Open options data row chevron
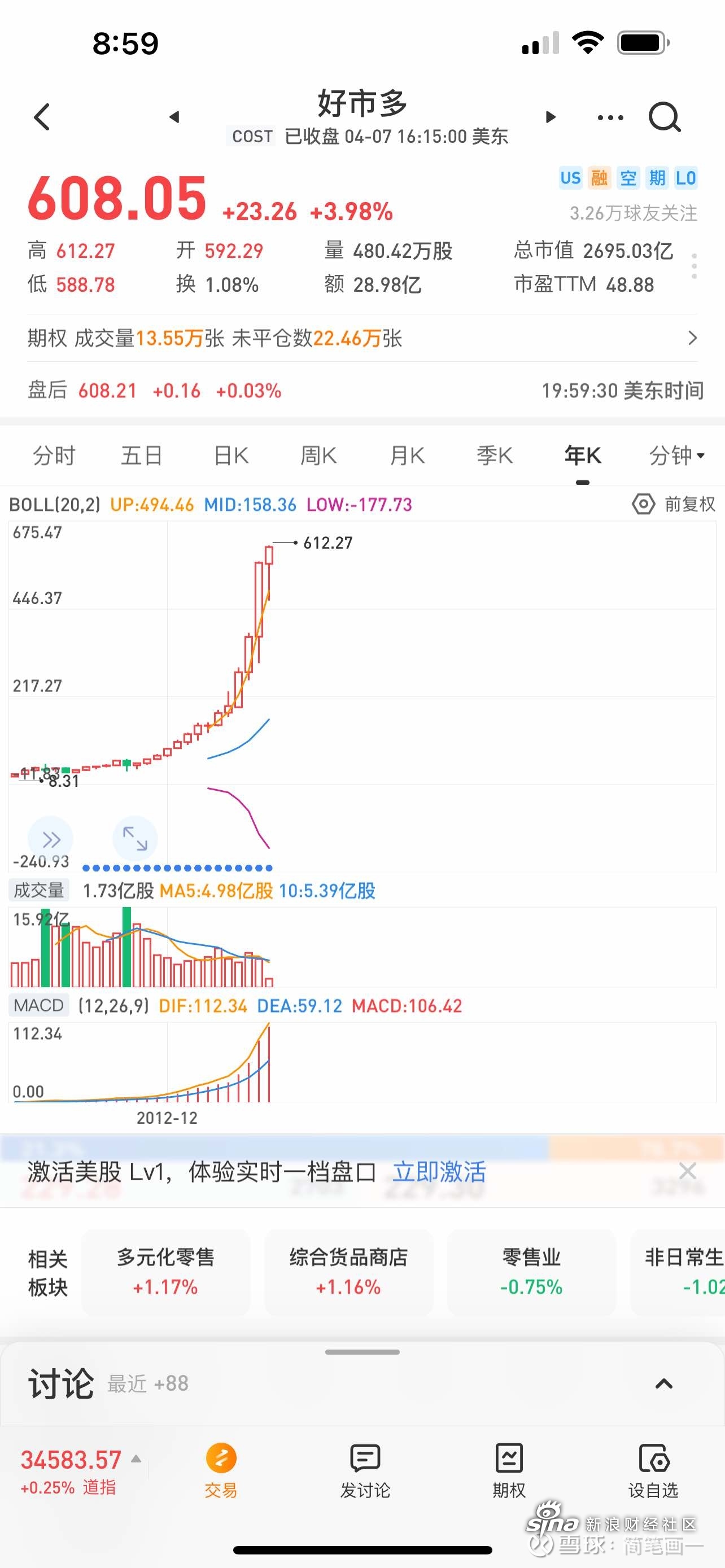 692,339
